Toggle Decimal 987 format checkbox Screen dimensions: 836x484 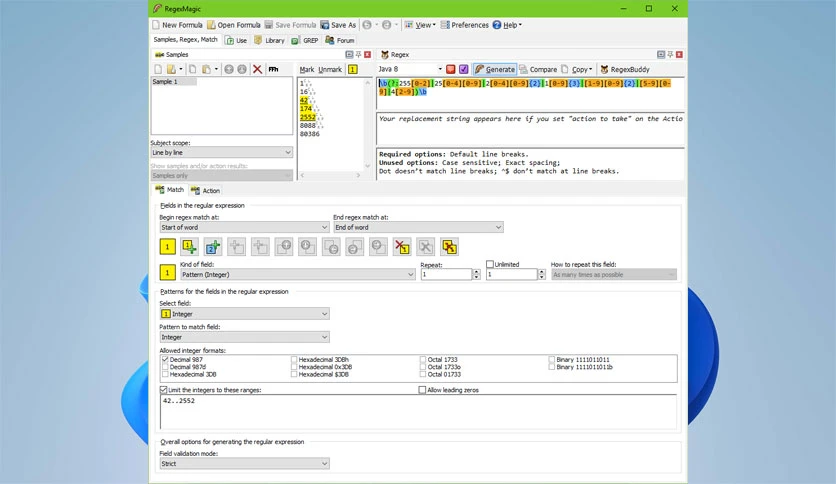165,360
